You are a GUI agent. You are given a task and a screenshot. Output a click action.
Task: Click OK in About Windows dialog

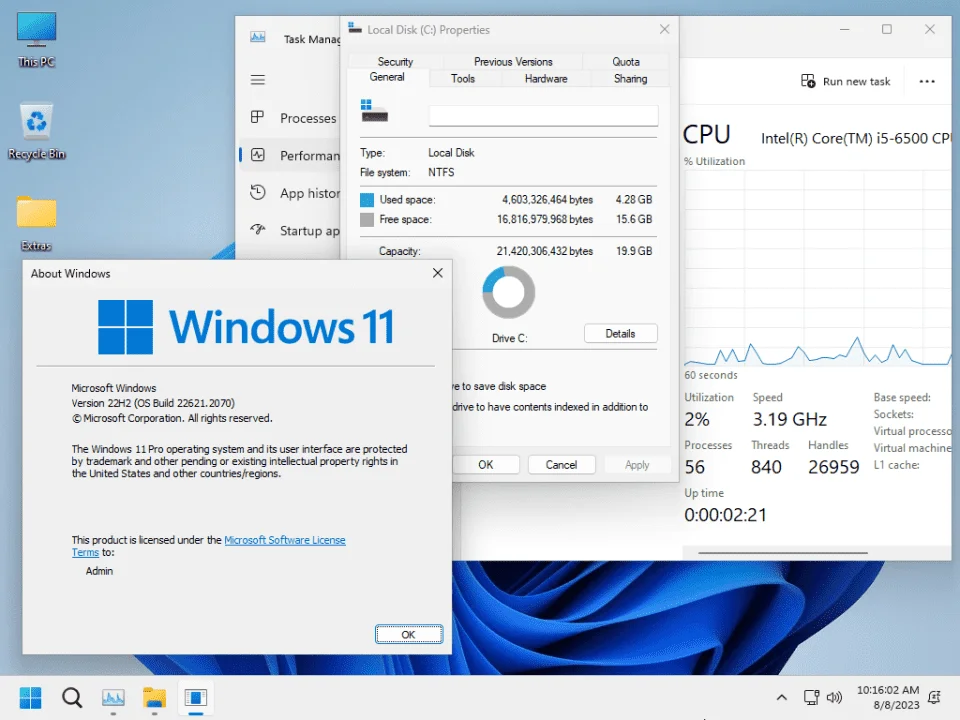(x=408, y=634)
